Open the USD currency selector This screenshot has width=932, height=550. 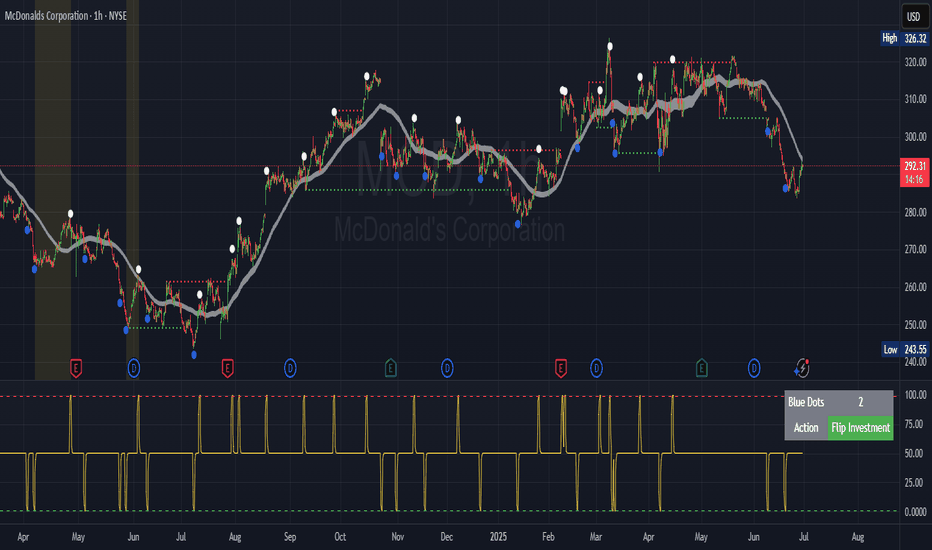pyautogui.click(x=914, y=17)
